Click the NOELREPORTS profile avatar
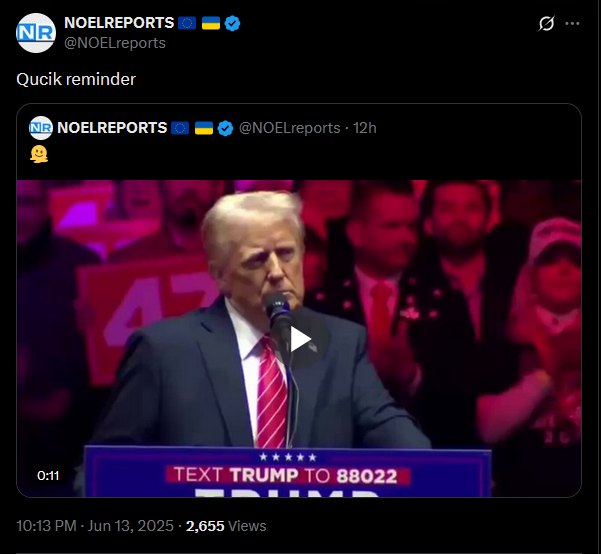601x554 pixels. pyautogui.click(x=36, y=33)
